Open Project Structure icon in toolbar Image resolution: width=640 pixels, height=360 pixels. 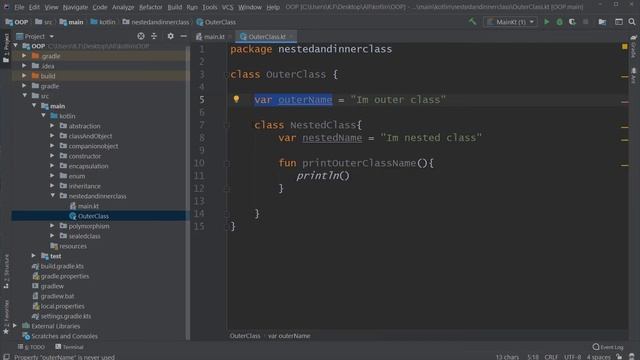(x=602, y=22)
